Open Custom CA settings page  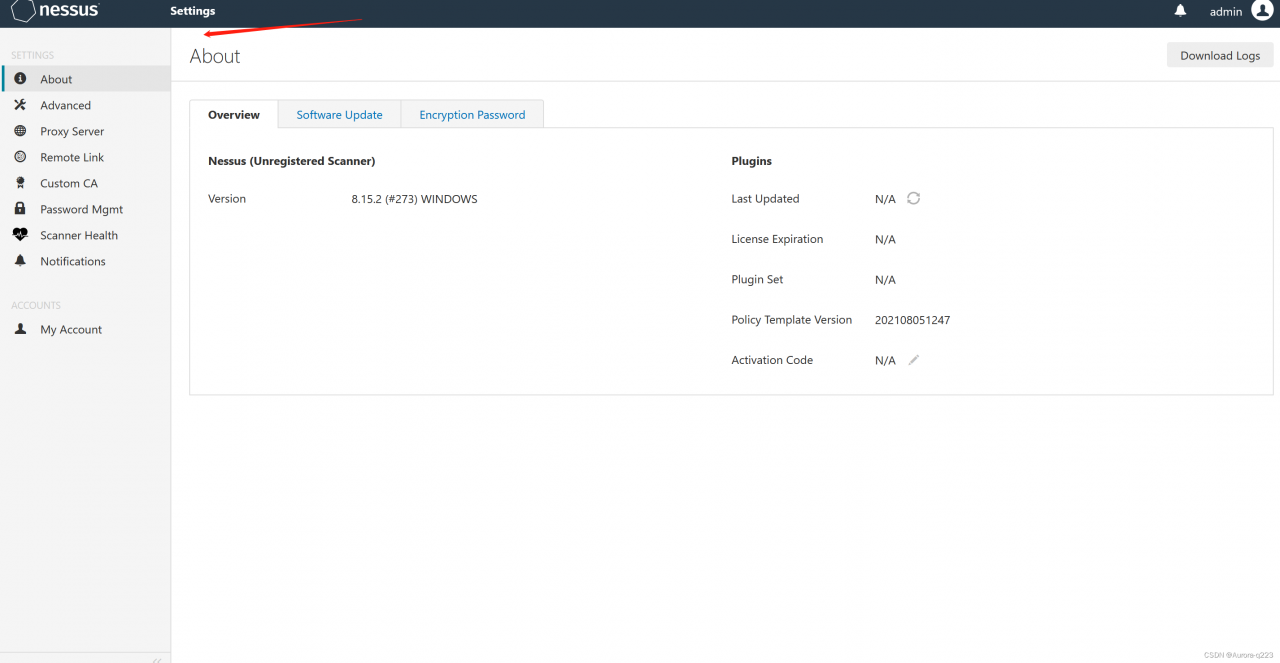click(85, 183)
